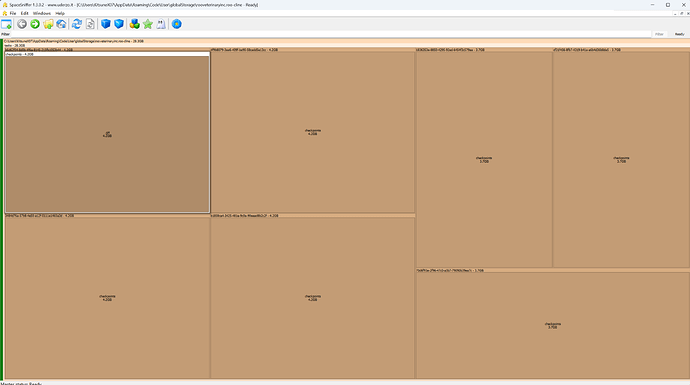The height and width of the screenshot is (385, 690).
Task: Show less detail in treemap
Action: [x=106, y=24]
